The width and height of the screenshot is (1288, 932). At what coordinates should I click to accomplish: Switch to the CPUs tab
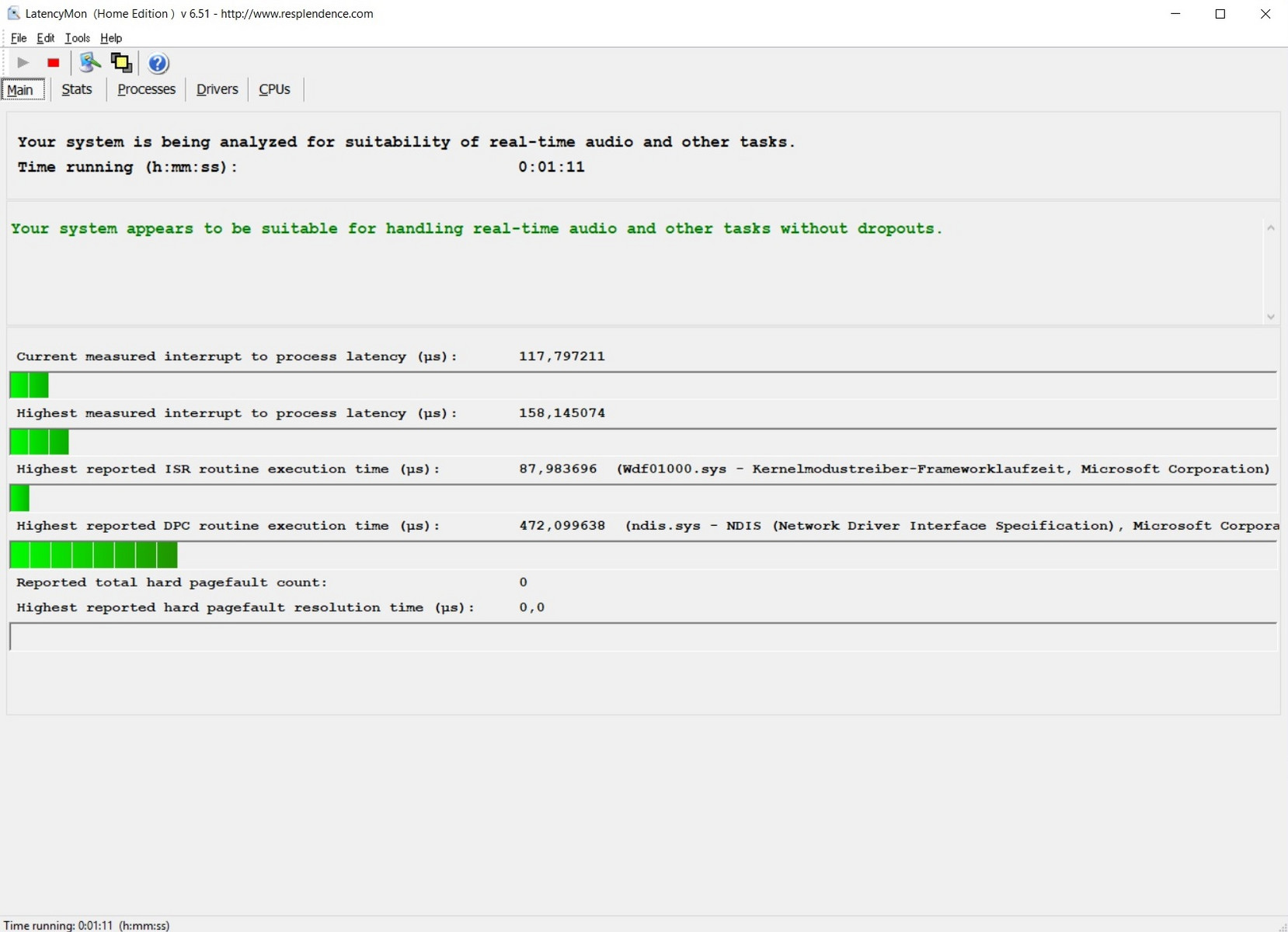pos(274,89)
